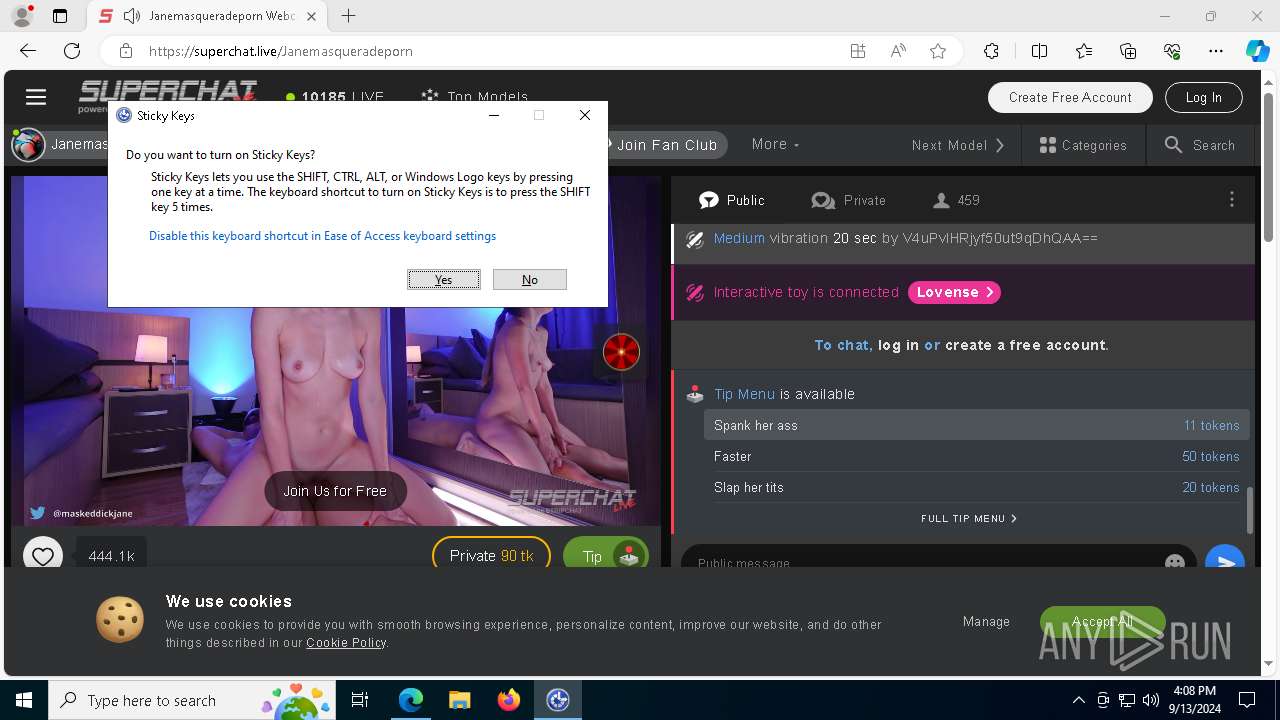Open the emoji picker in chat
Viewport: 1280px width, 720px height.
[x=1175, y=562]
